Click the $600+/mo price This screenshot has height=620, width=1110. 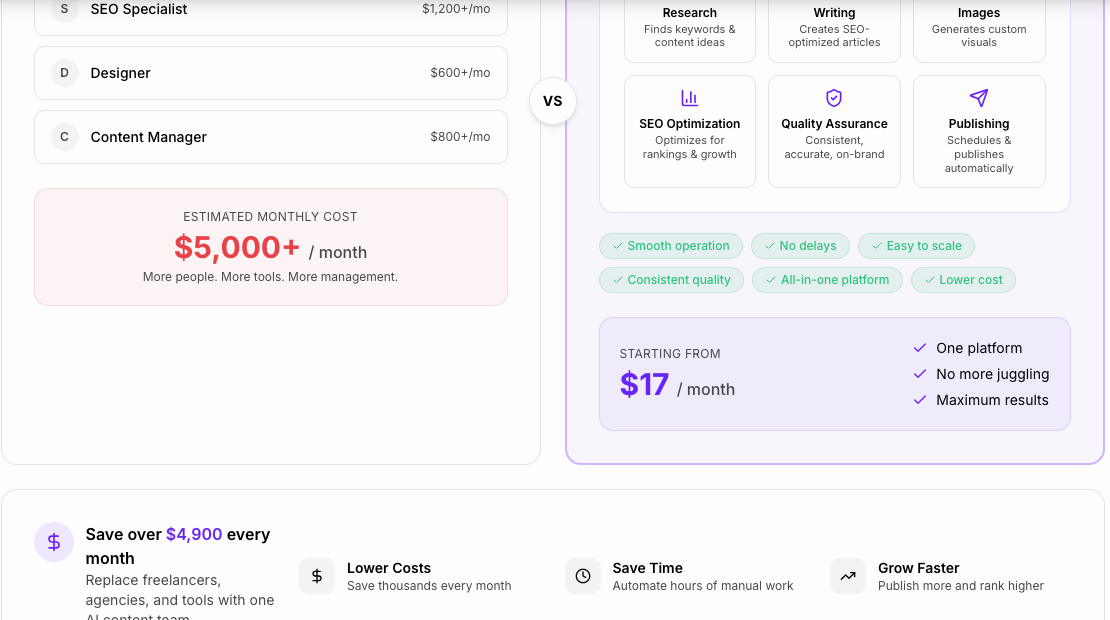pos(460,73)
